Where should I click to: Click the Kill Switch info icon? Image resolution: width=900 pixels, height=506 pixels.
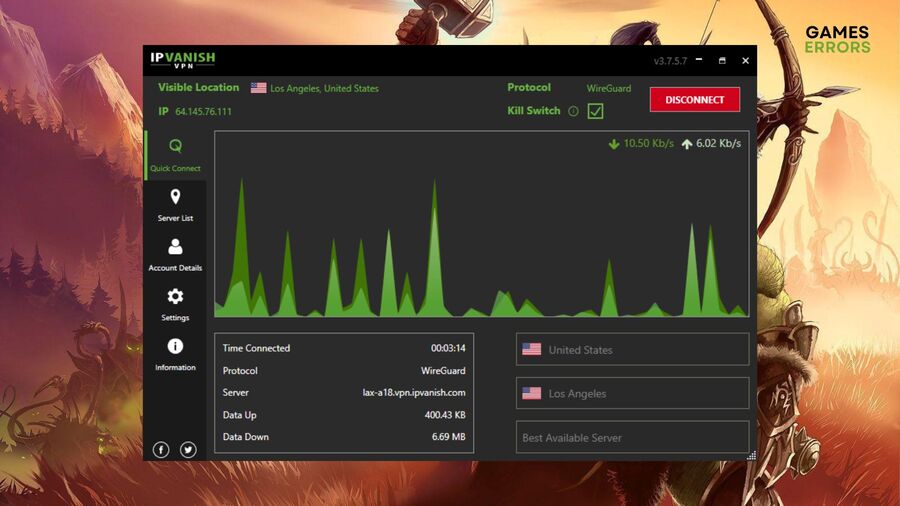click(x=573, y=111)
